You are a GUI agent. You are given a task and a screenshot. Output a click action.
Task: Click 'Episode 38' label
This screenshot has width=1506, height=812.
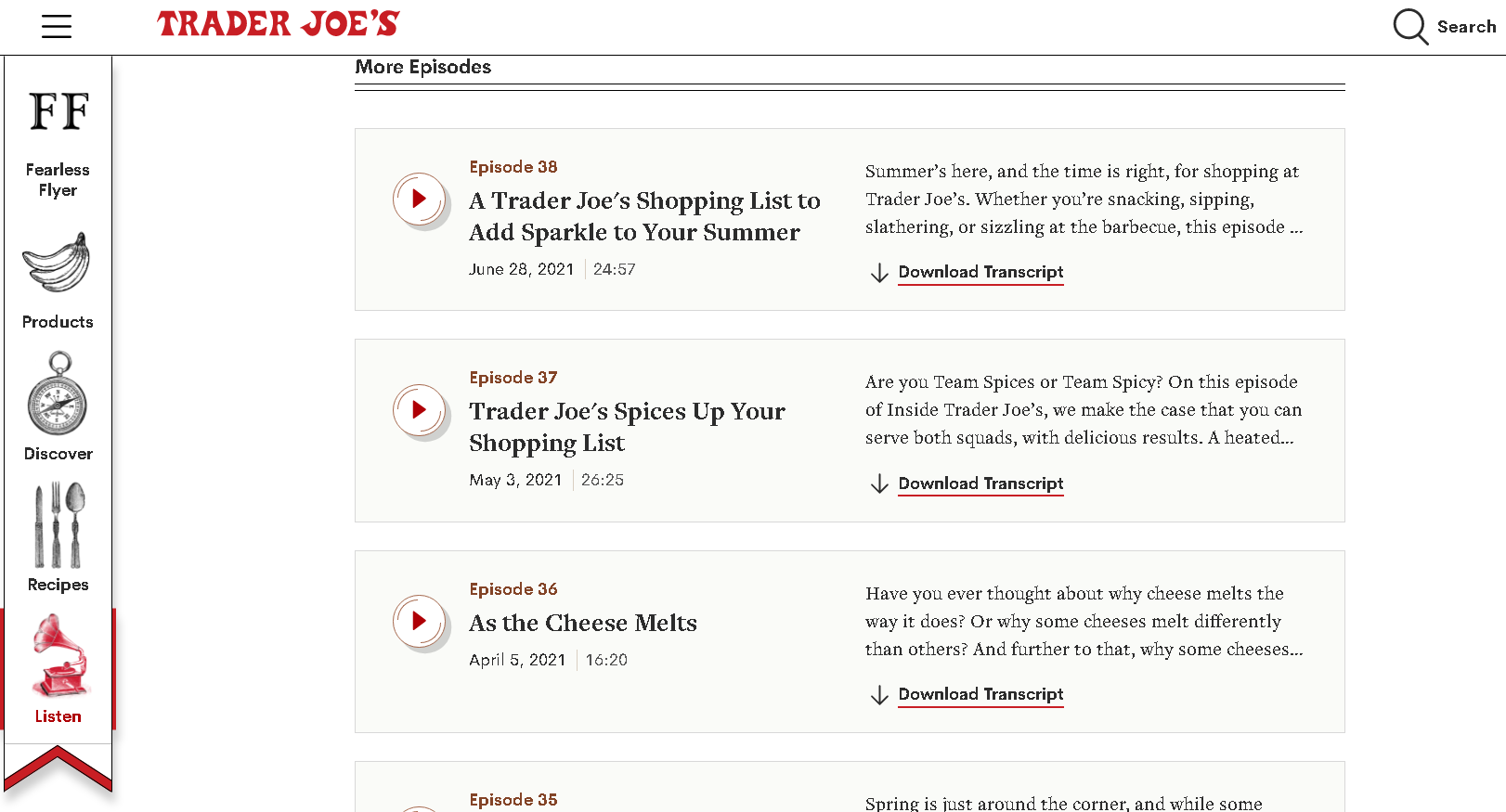[513, 167]
